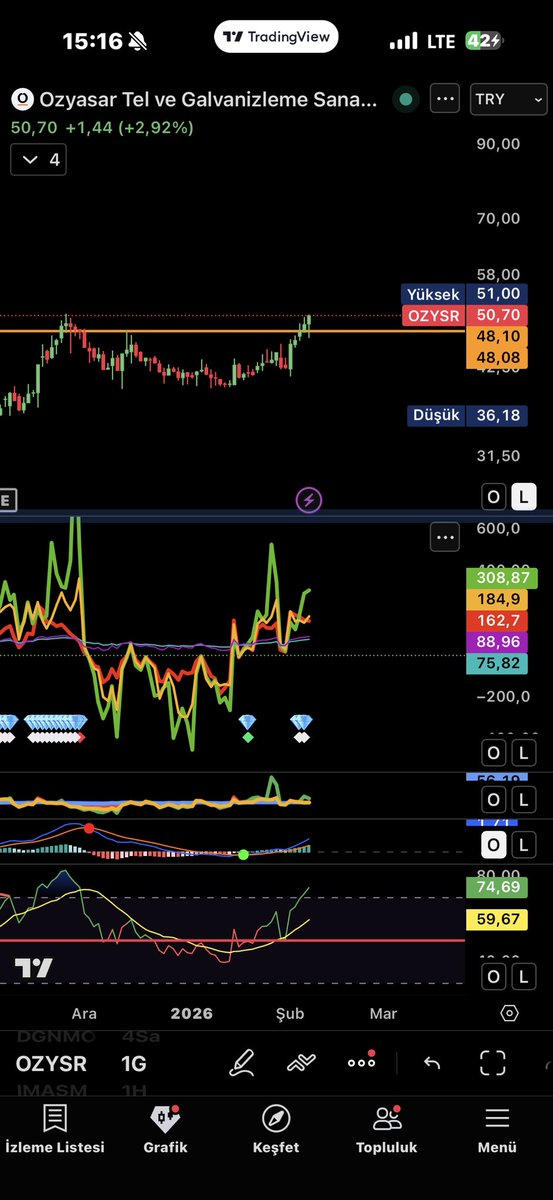Tap the symbol logo beside Ozyasar Tel
The width and height of the screenshot is (553, 1200).
[21, 99]
